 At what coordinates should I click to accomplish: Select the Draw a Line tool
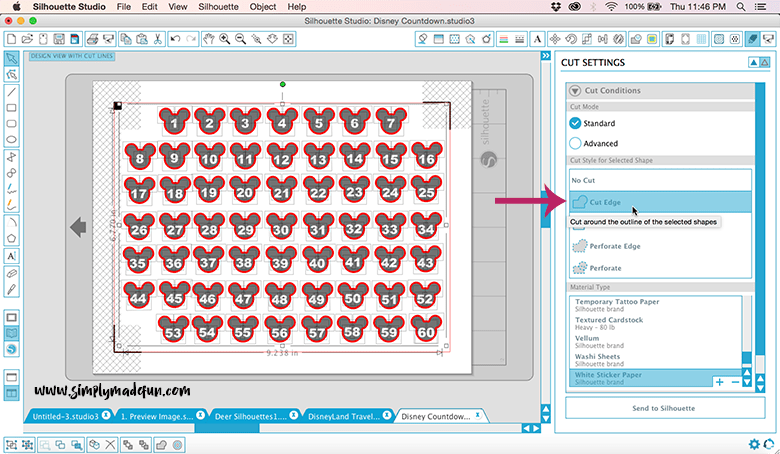pos(11,92)
